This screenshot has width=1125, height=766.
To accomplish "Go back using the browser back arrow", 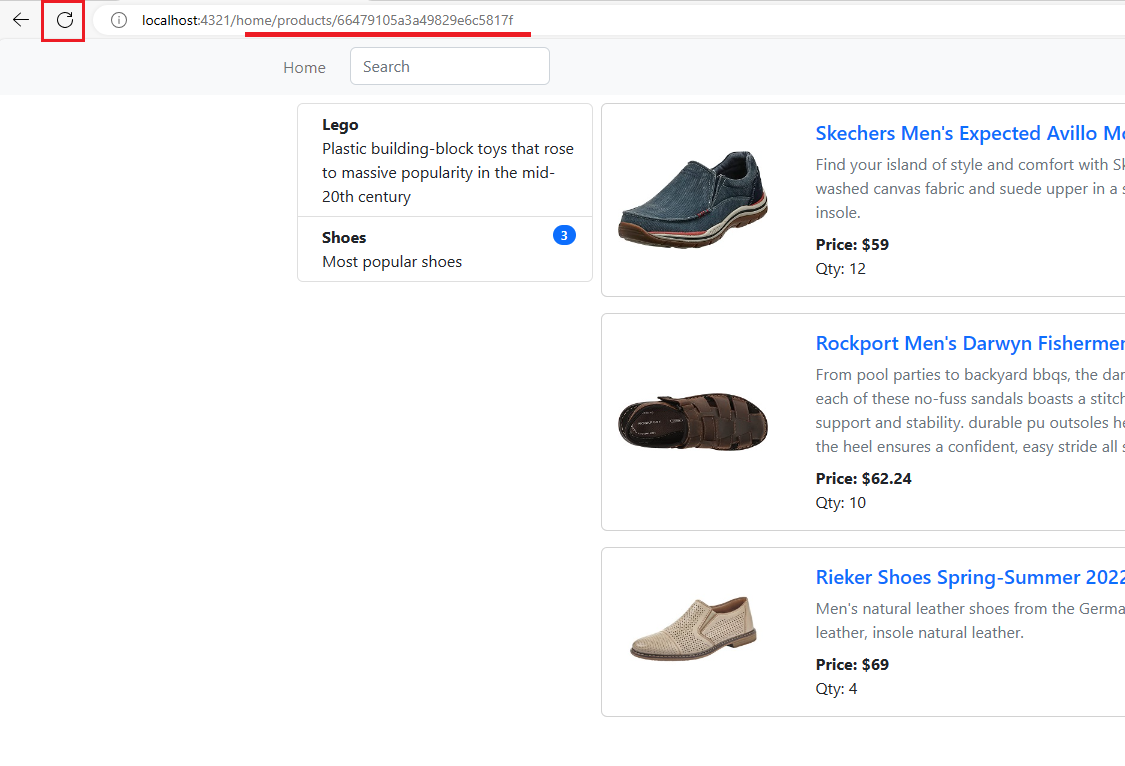I will point(21,19).
